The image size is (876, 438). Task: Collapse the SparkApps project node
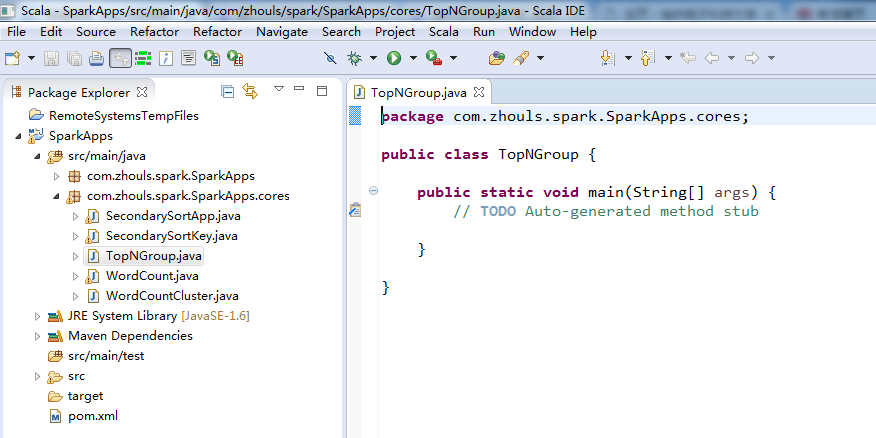pos(18,136)
